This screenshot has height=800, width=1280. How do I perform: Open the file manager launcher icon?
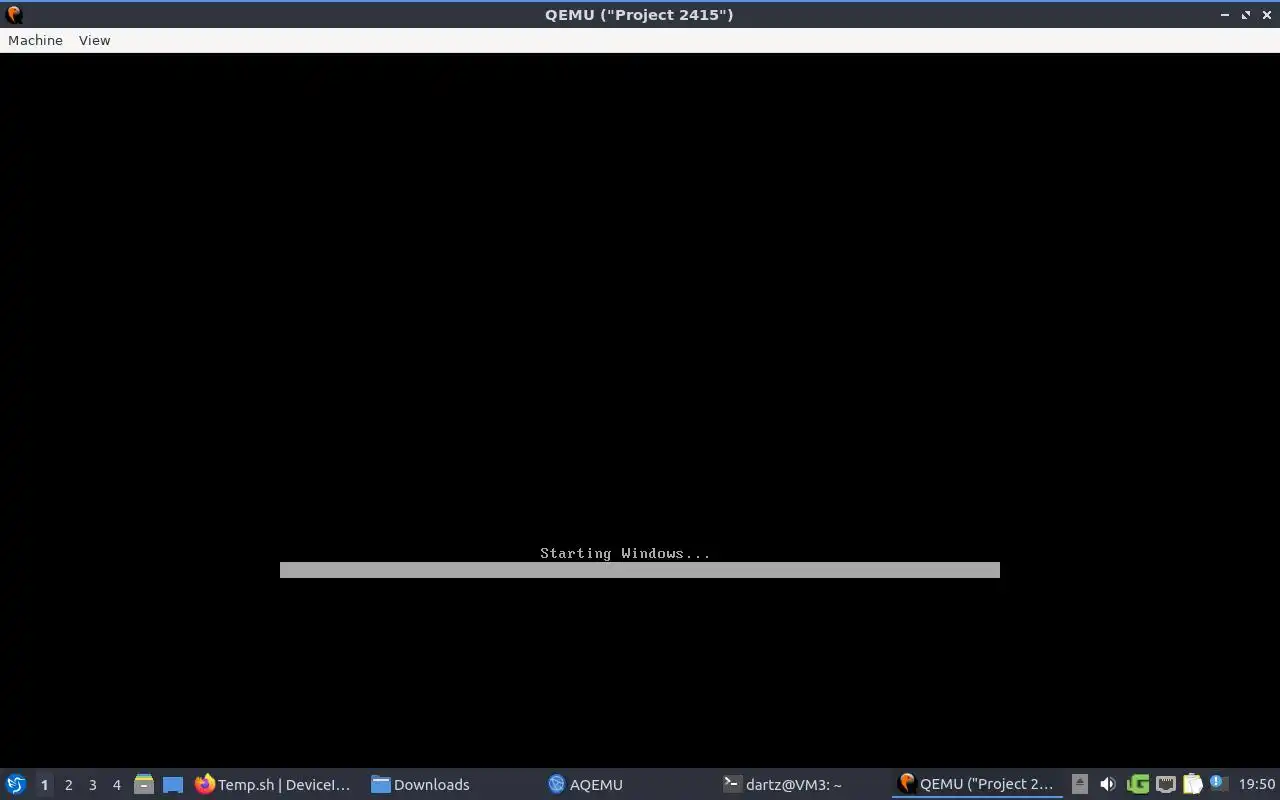[144, 784]
